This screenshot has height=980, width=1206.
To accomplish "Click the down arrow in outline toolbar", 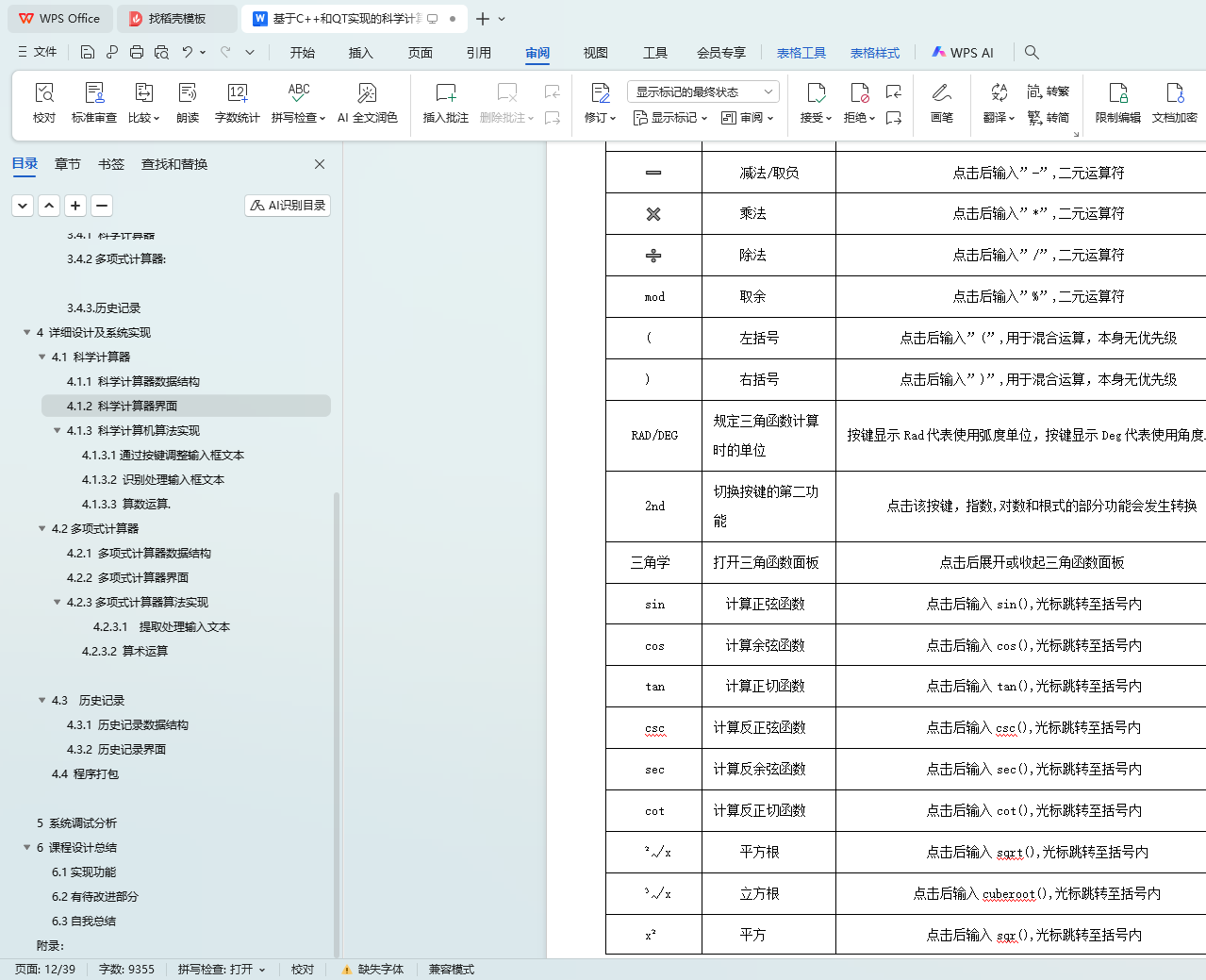I will point(23,205).
